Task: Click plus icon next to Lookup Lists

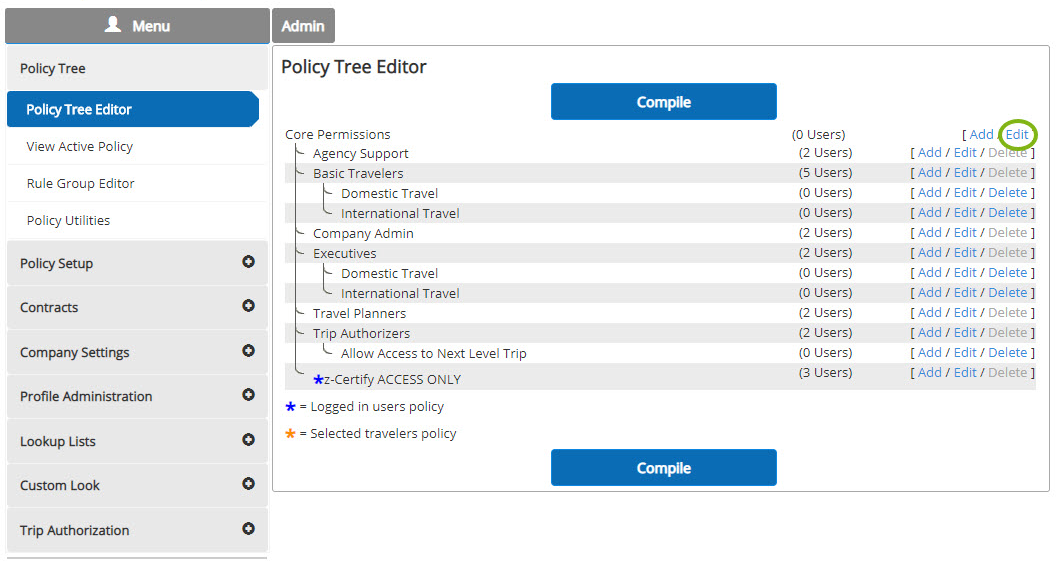Action: click(248, 440)
